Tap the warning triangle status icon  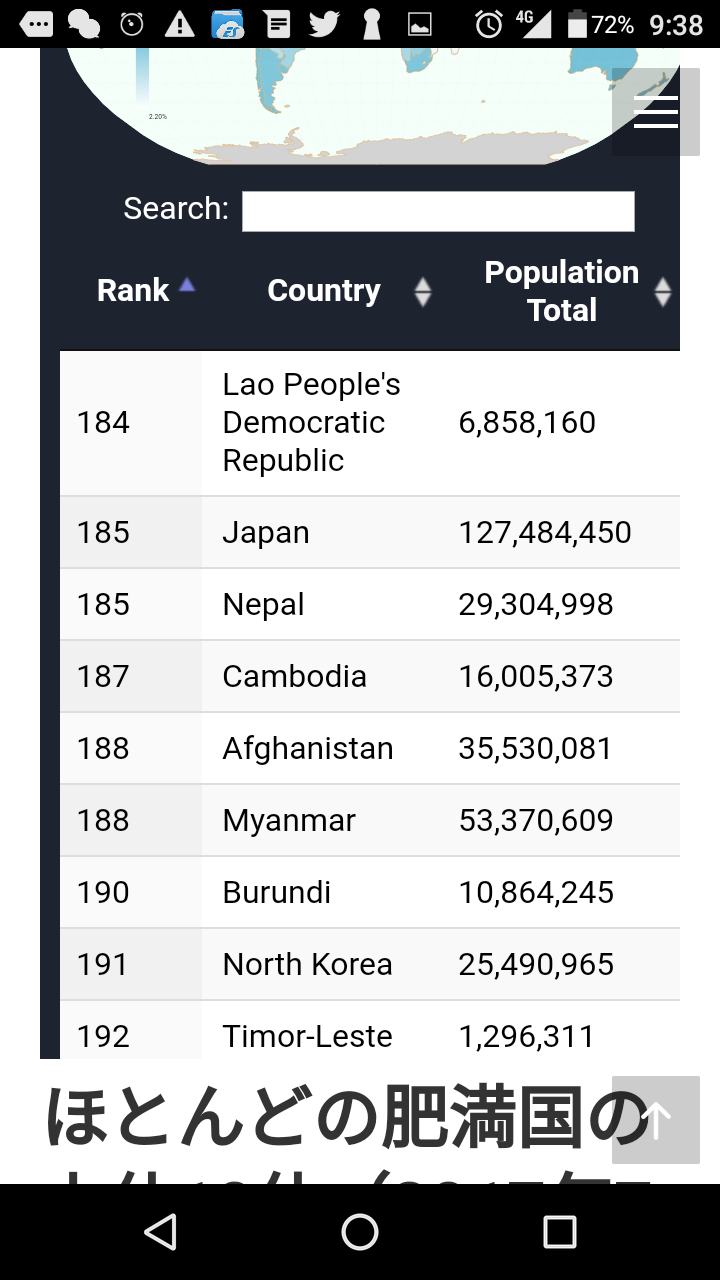pos(180,24)
